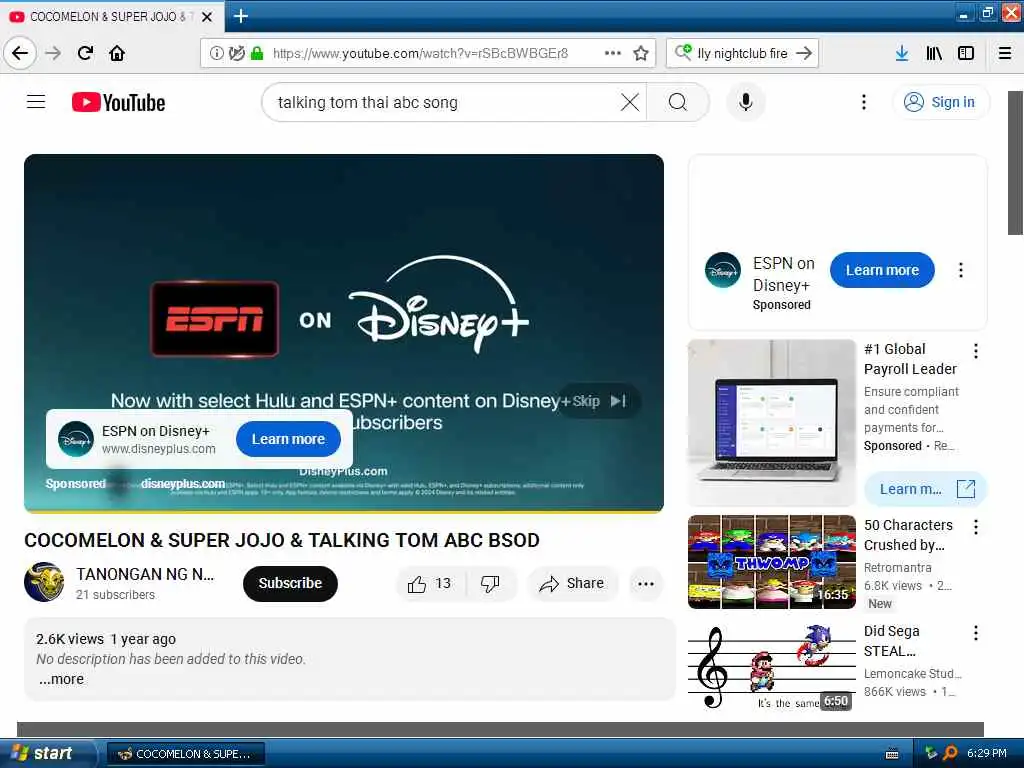Select COCOMELON & SUPE... taskbar window
This screenshot has height=768, width=1024.
coord(186,754)
